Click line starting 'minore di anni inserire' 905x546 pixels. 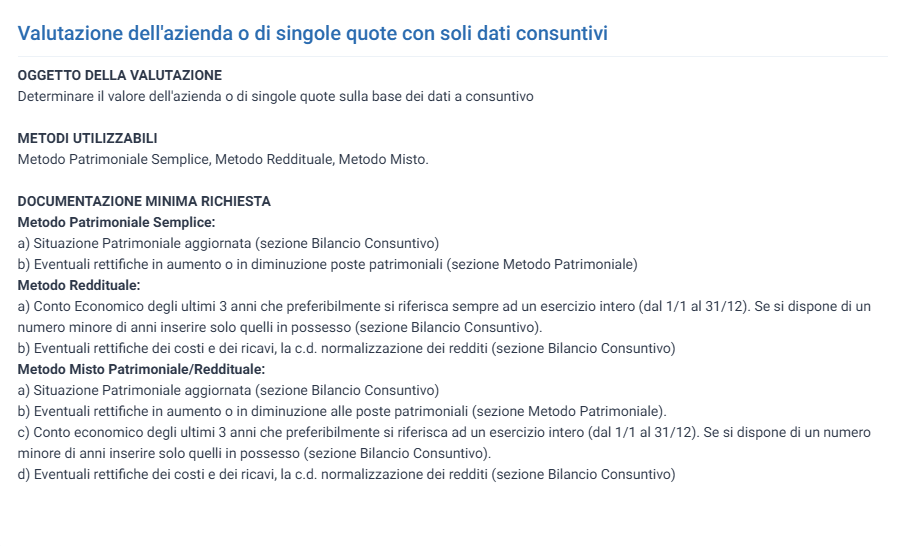pyautogui.click(x=254, y=454)
